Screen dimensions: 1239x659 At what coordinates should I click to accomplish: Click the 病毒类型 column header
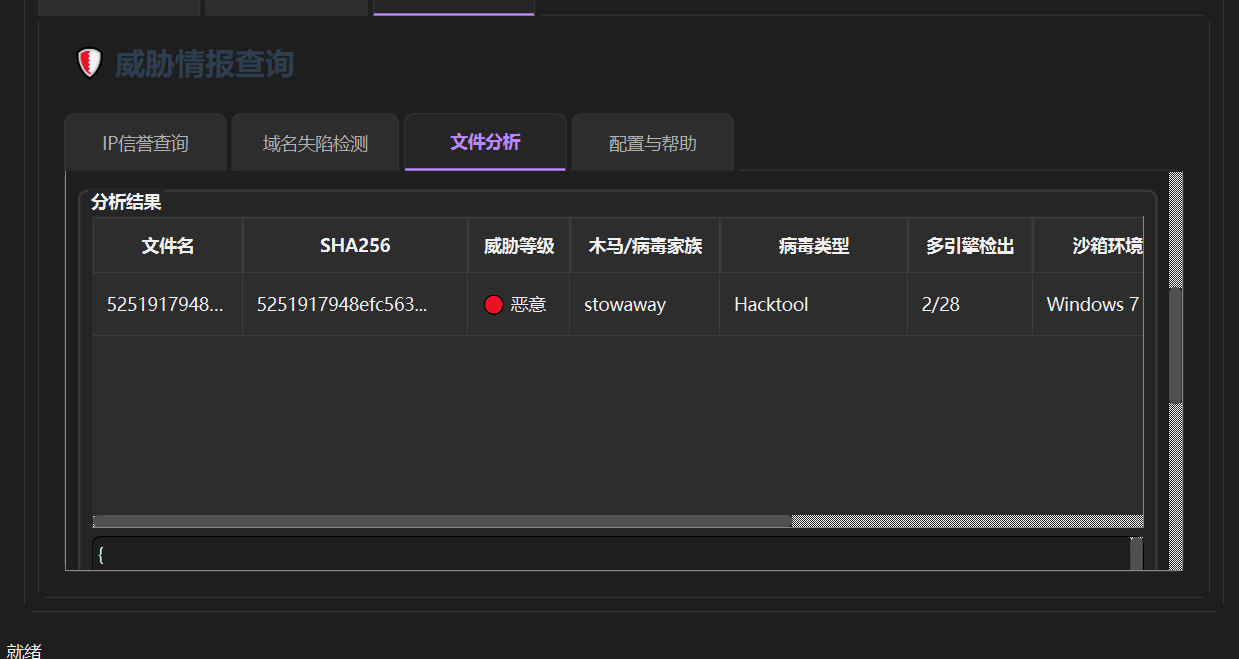coord(814,246)
